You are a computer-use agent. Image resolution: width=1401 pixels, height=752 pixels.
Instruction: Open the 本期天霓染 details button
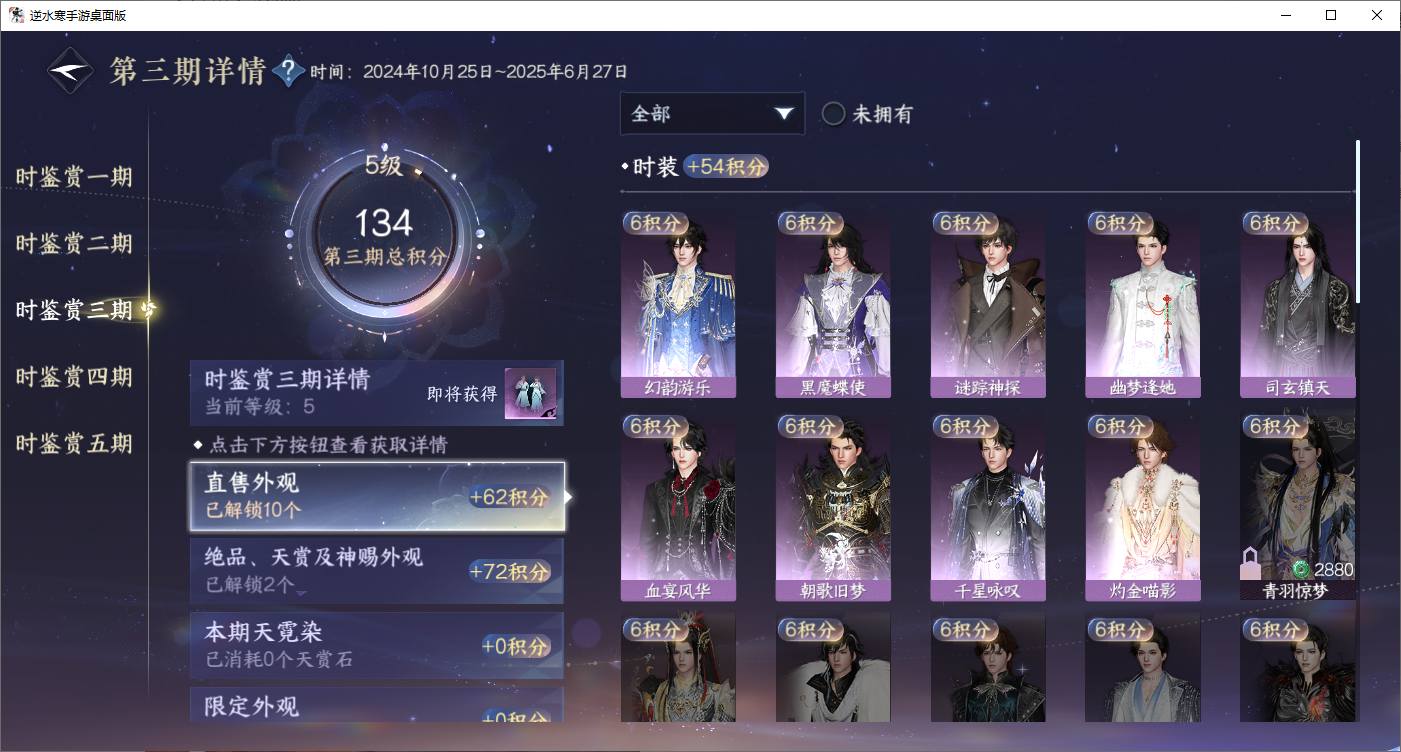tap(377, 645)
